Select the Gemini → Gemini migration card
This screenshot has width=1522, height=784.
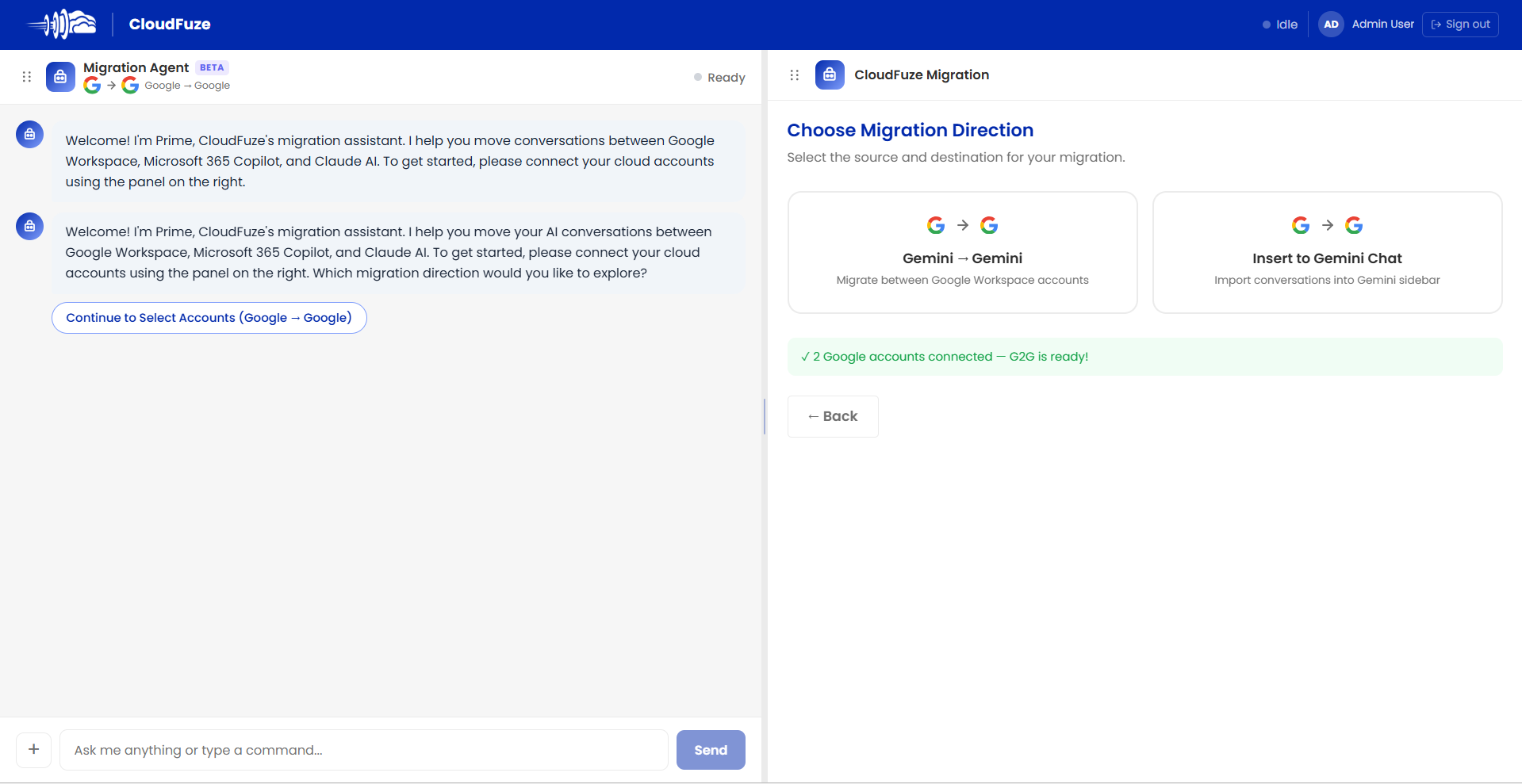(x=963, y=252)
